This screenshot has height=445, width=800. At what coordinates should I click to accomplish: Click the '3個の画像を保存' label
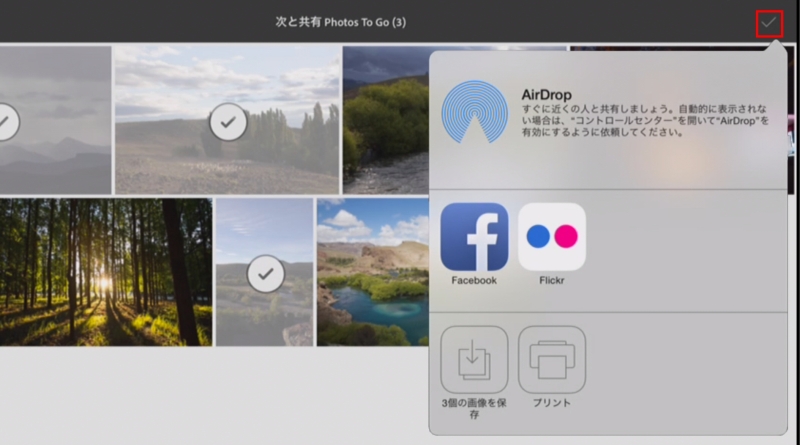(x=474, y=408)
